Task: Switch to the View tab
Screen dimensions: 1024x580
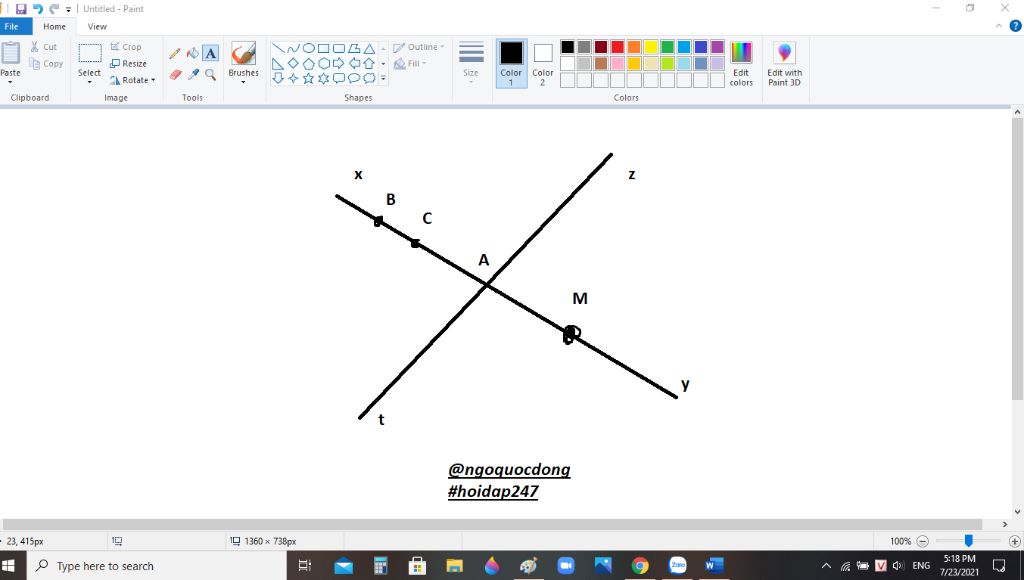Action: pos(97,27)
